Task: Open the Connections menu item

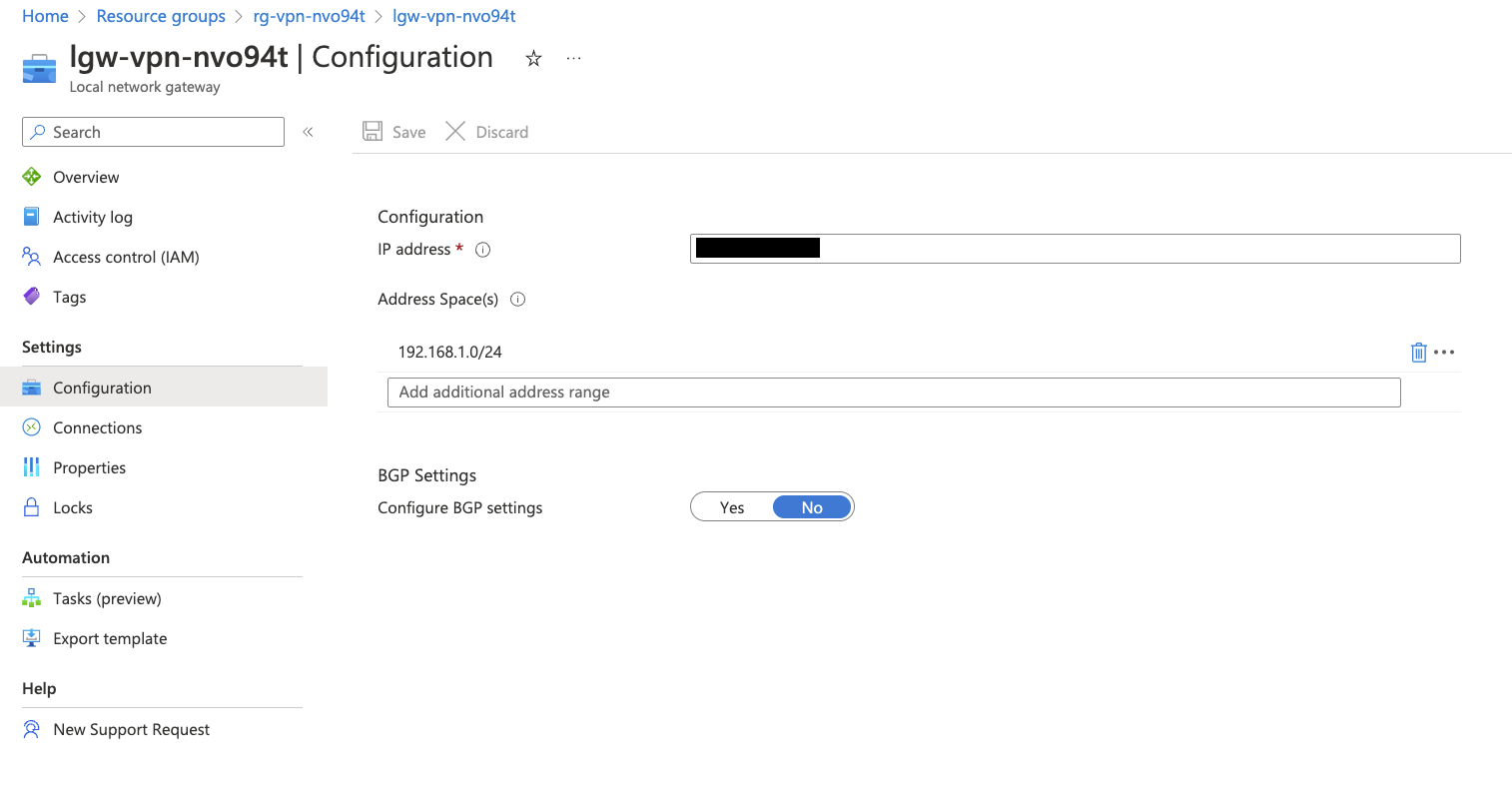Action: (x=98, y=427)
